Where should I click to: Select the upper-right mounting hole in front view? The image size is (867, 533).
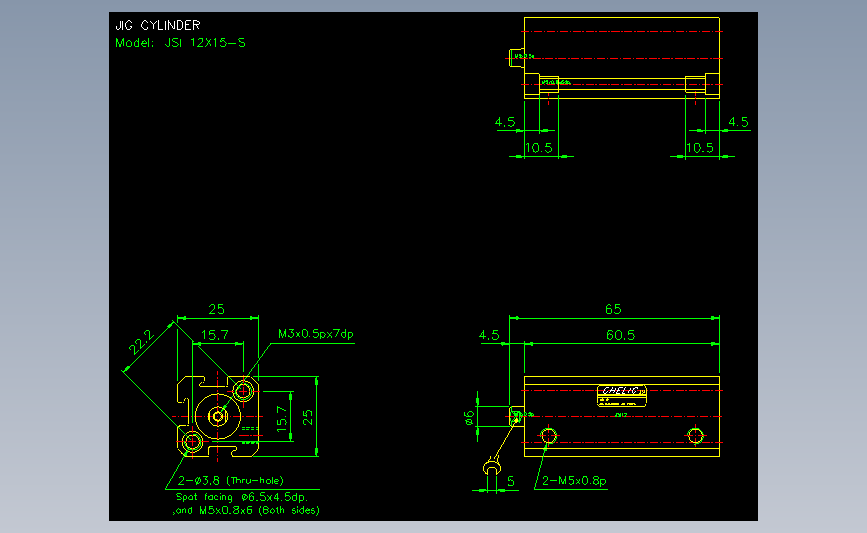pyautogui.click(x=243, y=391)
